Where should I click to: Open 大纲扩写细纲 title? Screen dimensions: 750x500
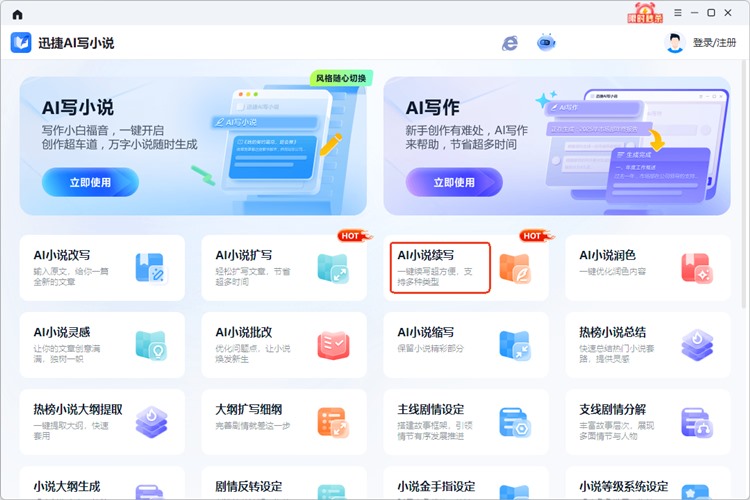click(x=249, y=409)
